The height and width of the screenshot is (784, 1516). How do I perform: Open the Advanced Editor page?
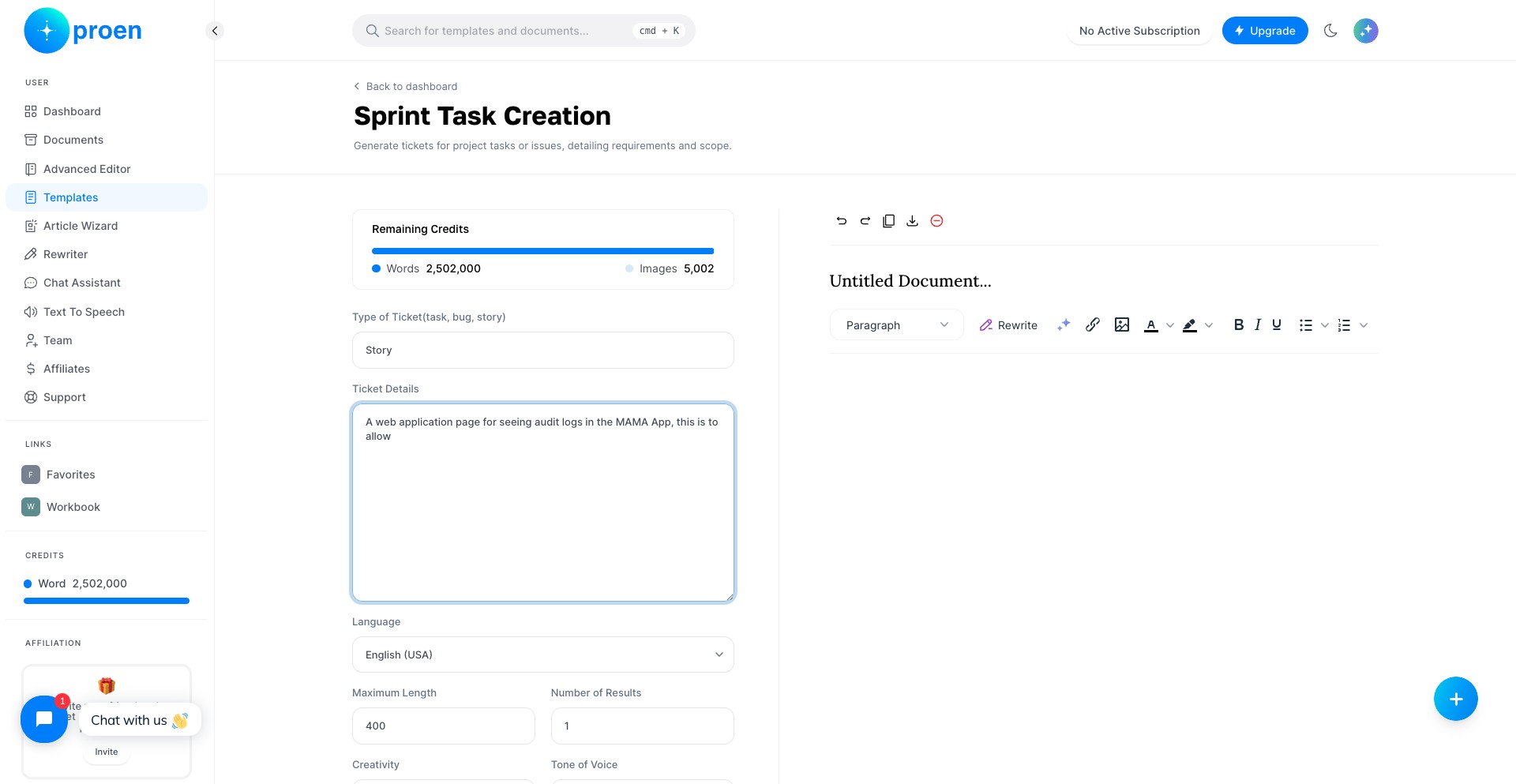(x=107, y=169)
